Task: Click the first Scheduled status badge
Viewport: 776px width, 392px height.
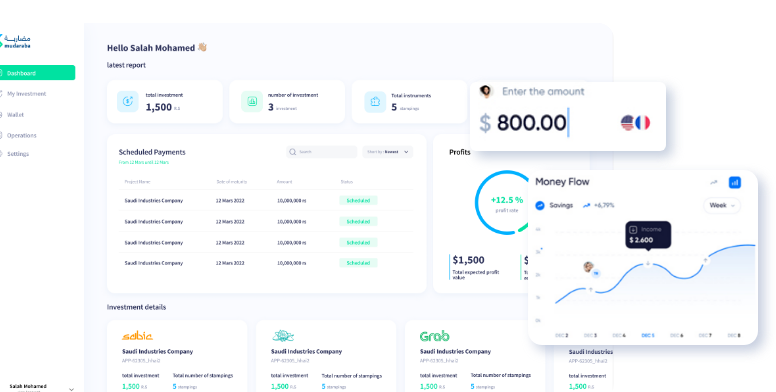Action: point(358,200)
